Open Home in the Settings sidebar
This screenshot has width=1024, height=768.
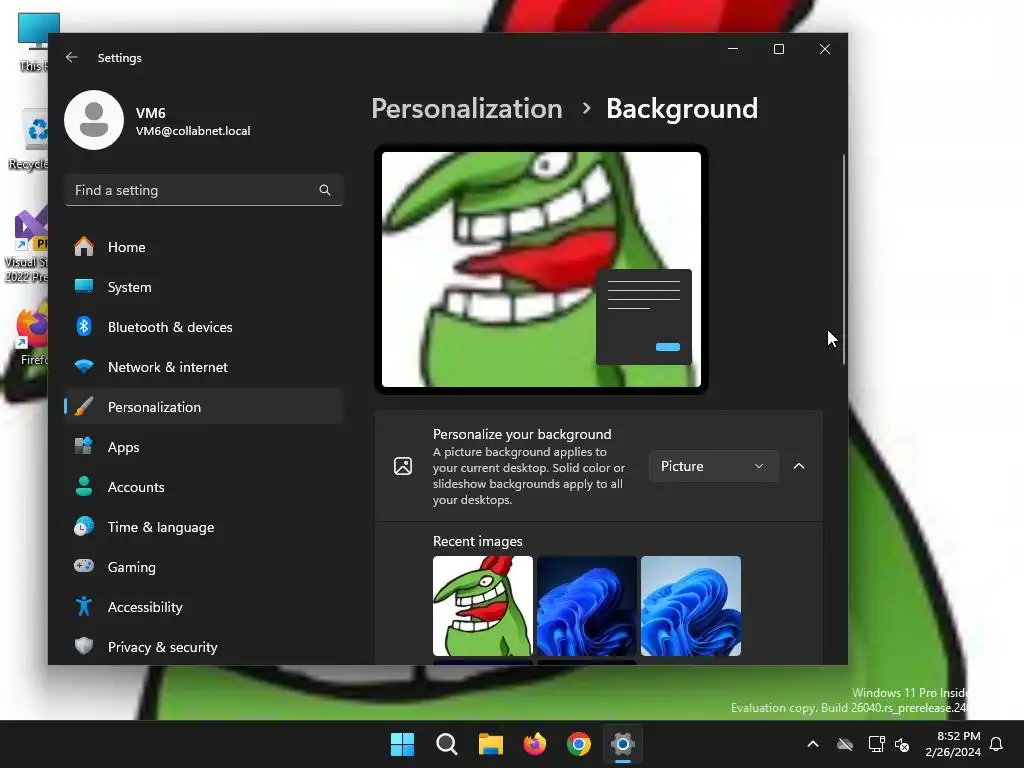[x=204, y=247]
